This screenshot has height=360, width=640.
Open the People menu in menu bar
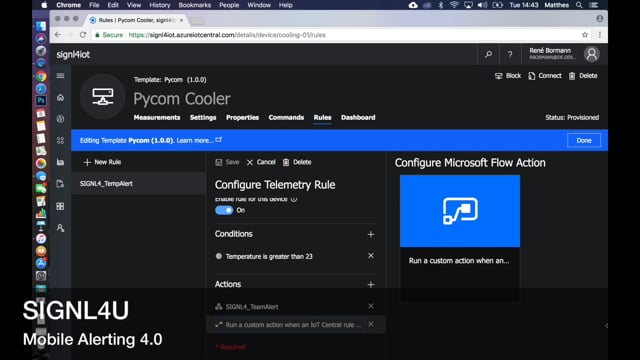pos(229,5)
